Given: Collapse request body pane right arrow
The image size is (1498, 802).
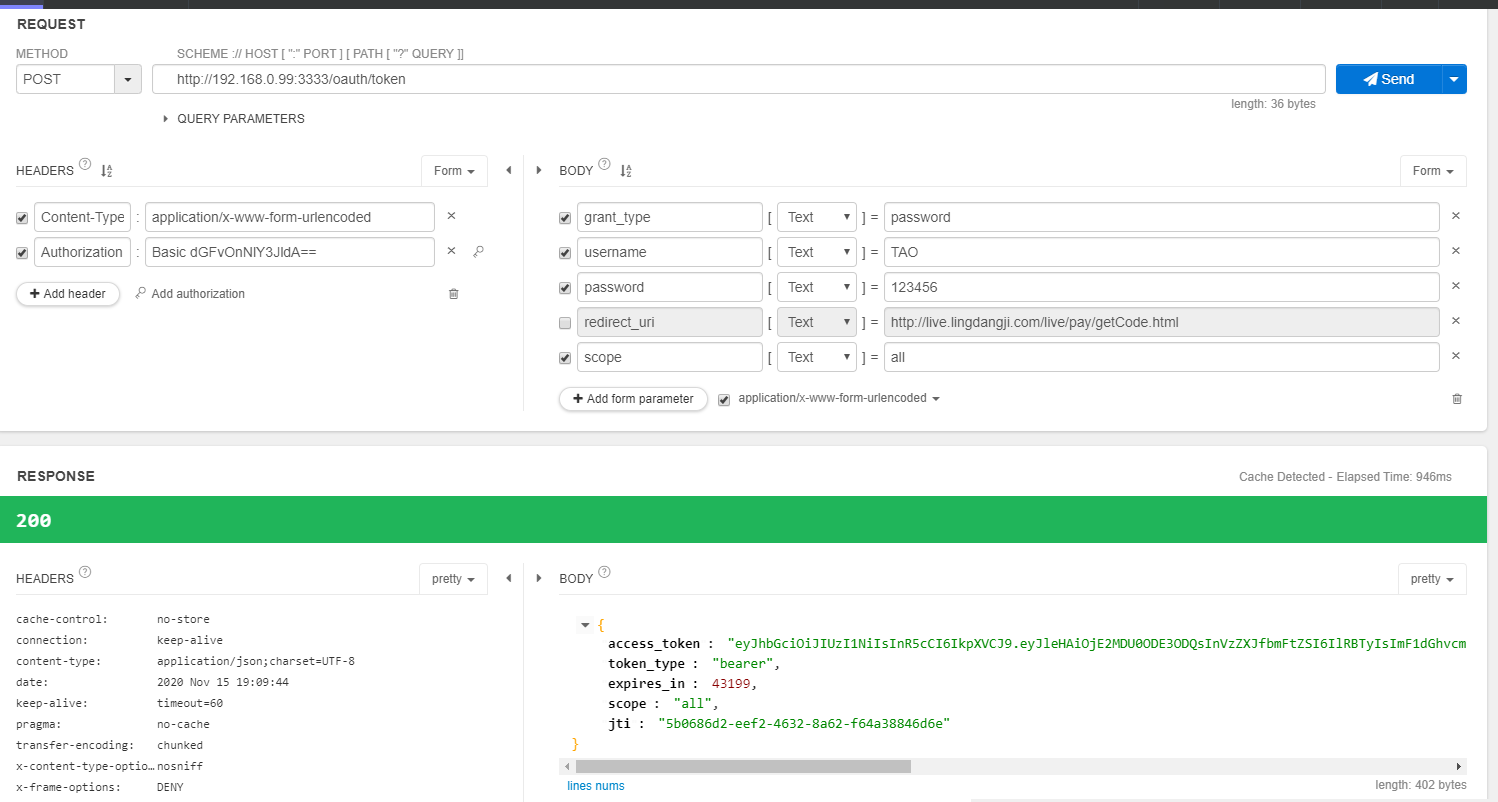Looking at the screenshot, I should [540, 171].
